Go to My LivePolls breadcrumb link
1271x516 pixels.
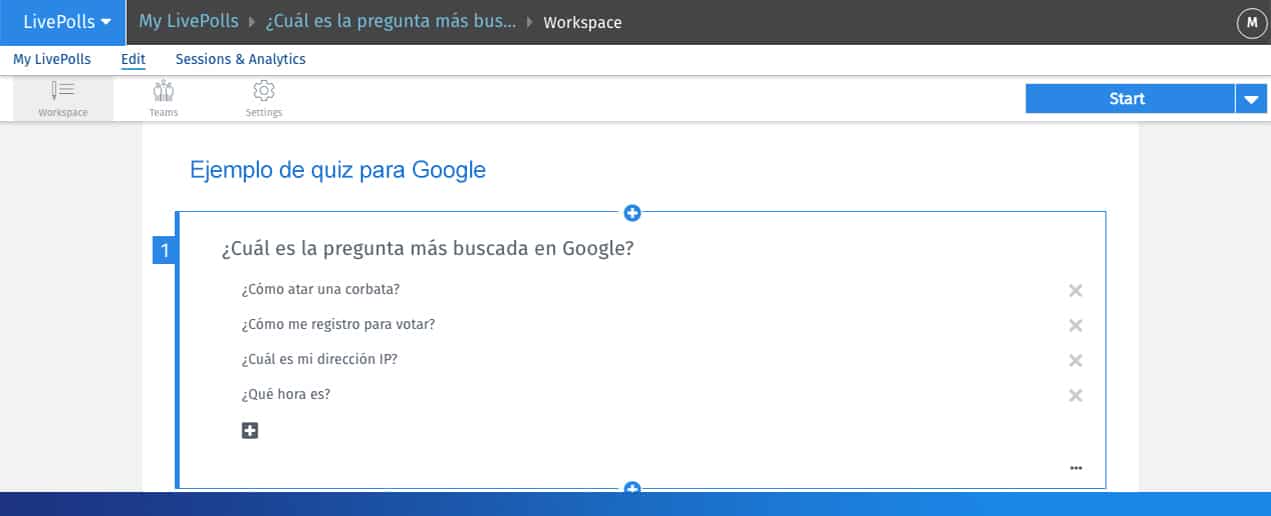click(x=188, y=21)
